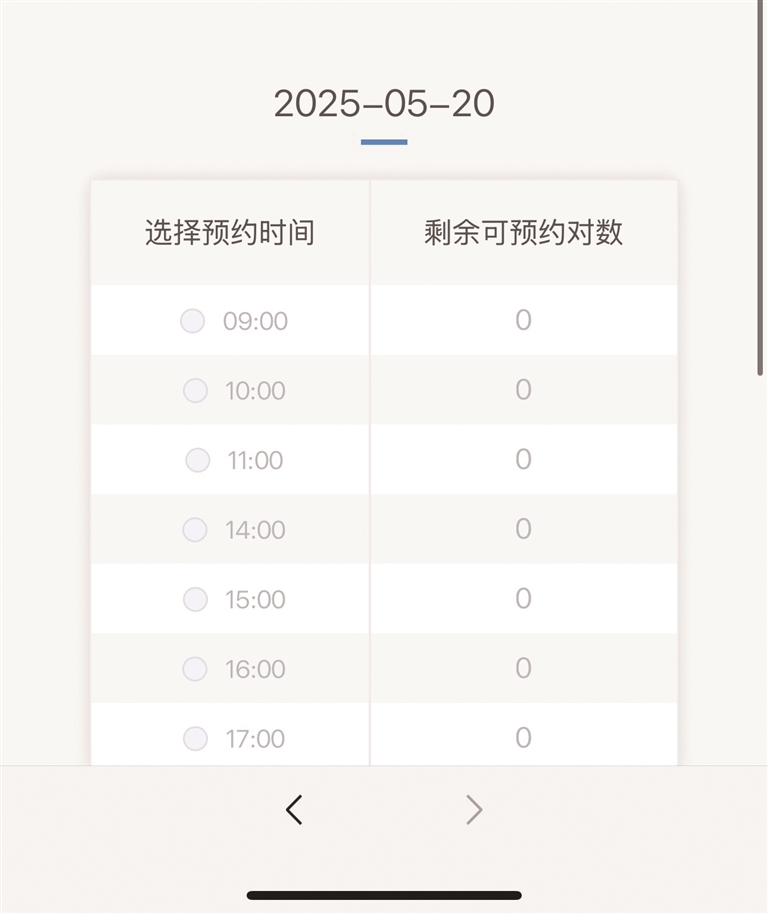Go back with the left arrow icon

tap(293, 809)
